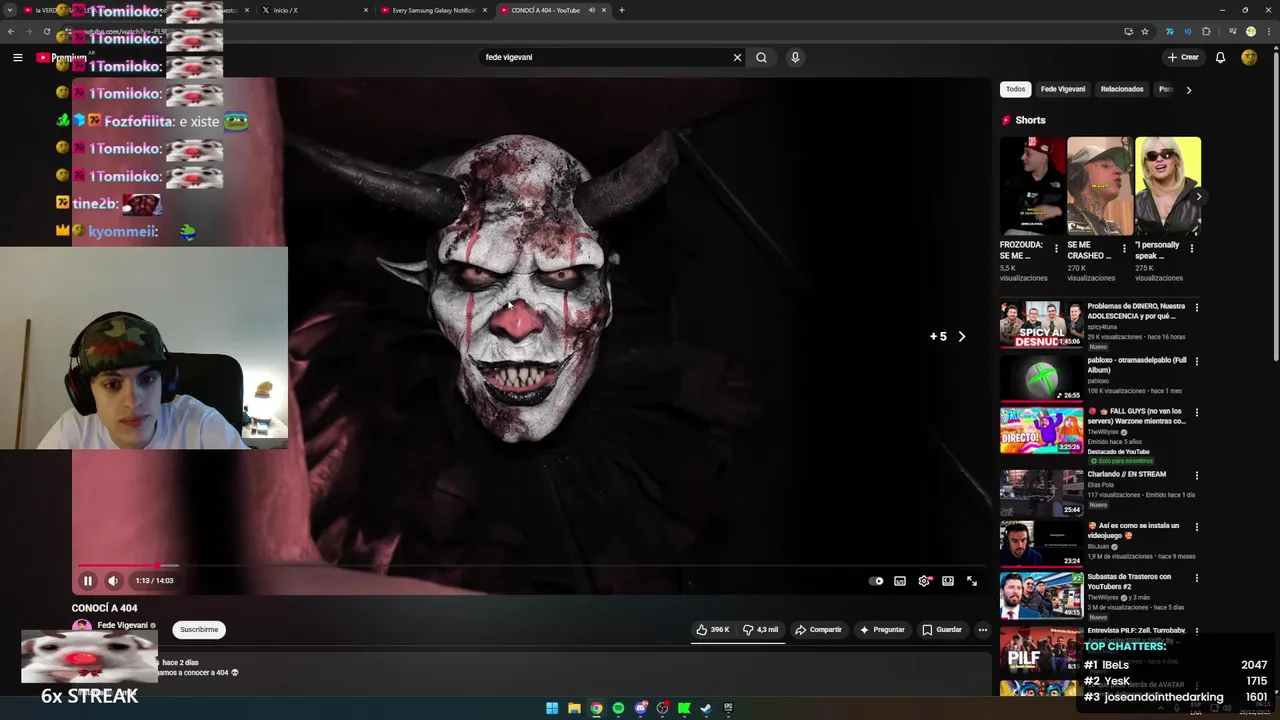This screenshot has height=720, width=1280.
Task: Turn on subtitles with the captions icon
Action: pos(900,581)
